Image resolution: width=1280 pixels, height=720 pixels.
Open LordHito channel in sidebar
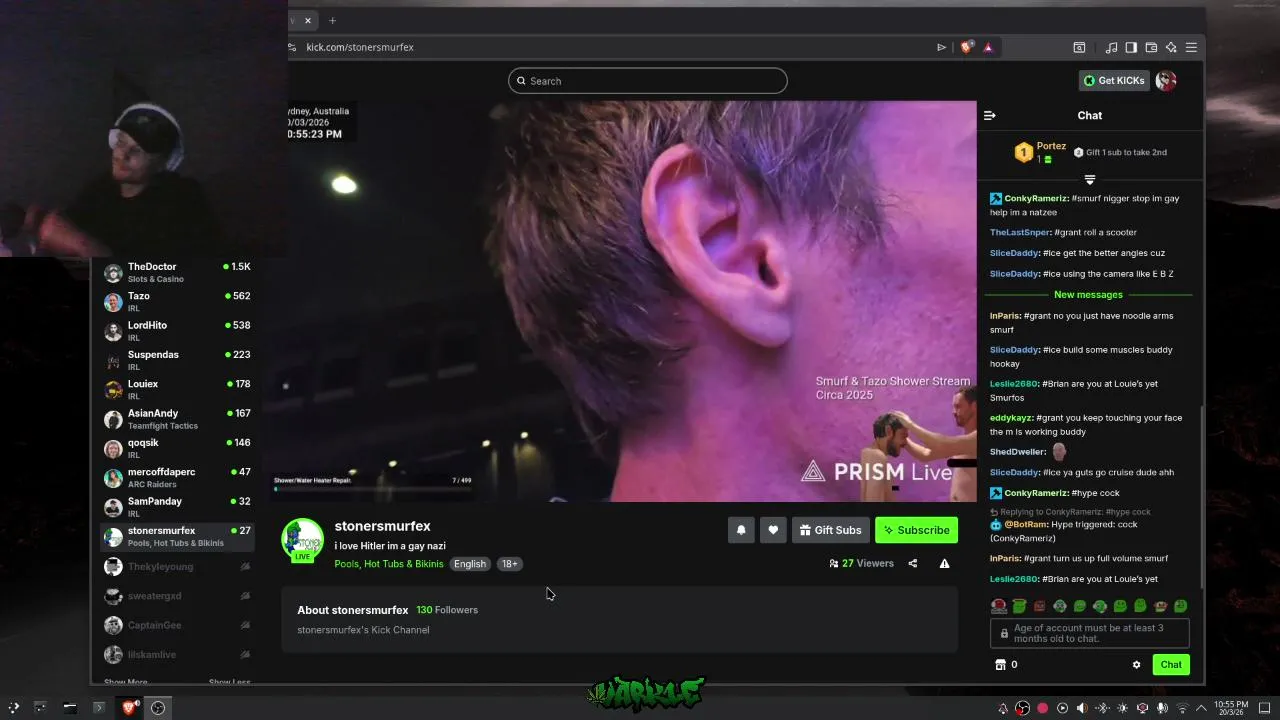(x=177, y=331)
